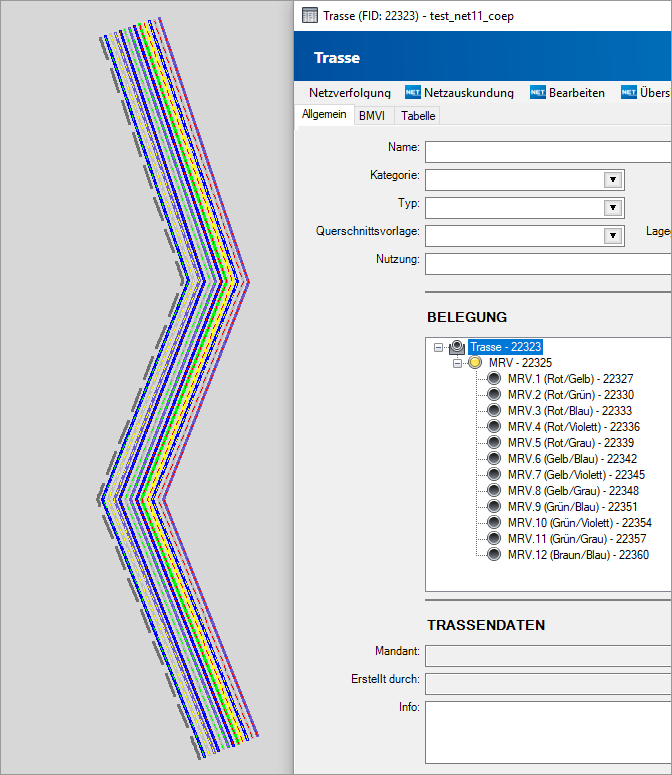
Task: Click the Trasse 22323 camera-node icon
Action: tap(457, 347)
